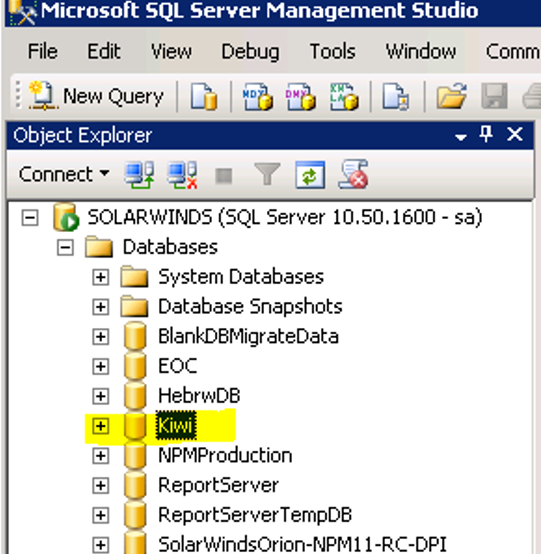Select the SolarWindsOrion-NPM11-RC-DPI database label
Viewport: 543px width, 554px height.
click(x=302, y=544)
